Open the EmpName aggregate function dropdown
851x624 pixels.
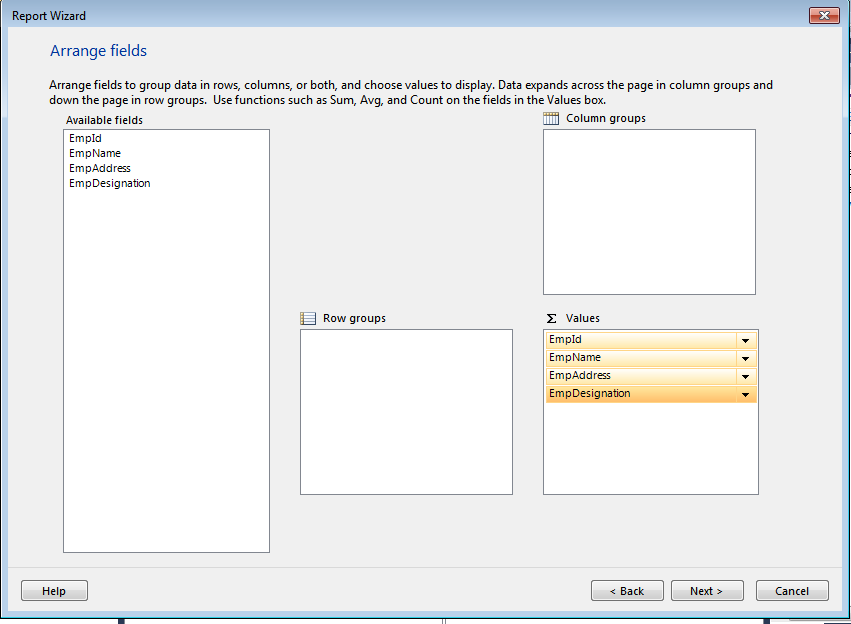point(745,358)
